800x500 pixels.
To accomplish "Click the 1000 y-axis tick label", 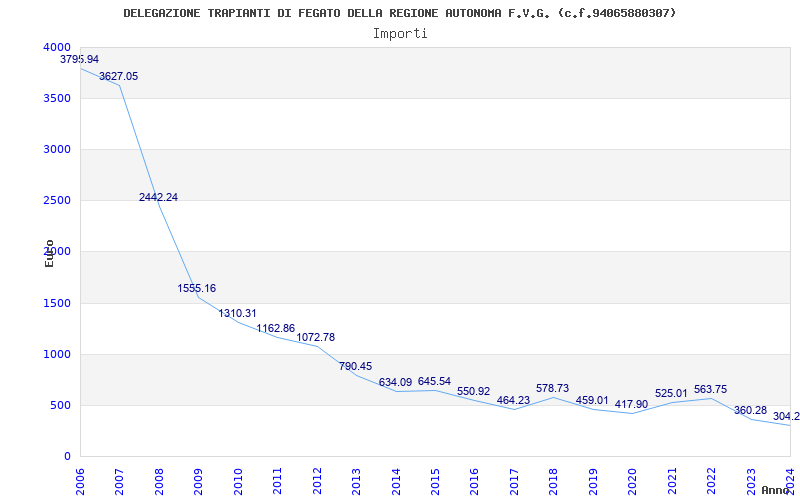I will click(x=57, y=354).
